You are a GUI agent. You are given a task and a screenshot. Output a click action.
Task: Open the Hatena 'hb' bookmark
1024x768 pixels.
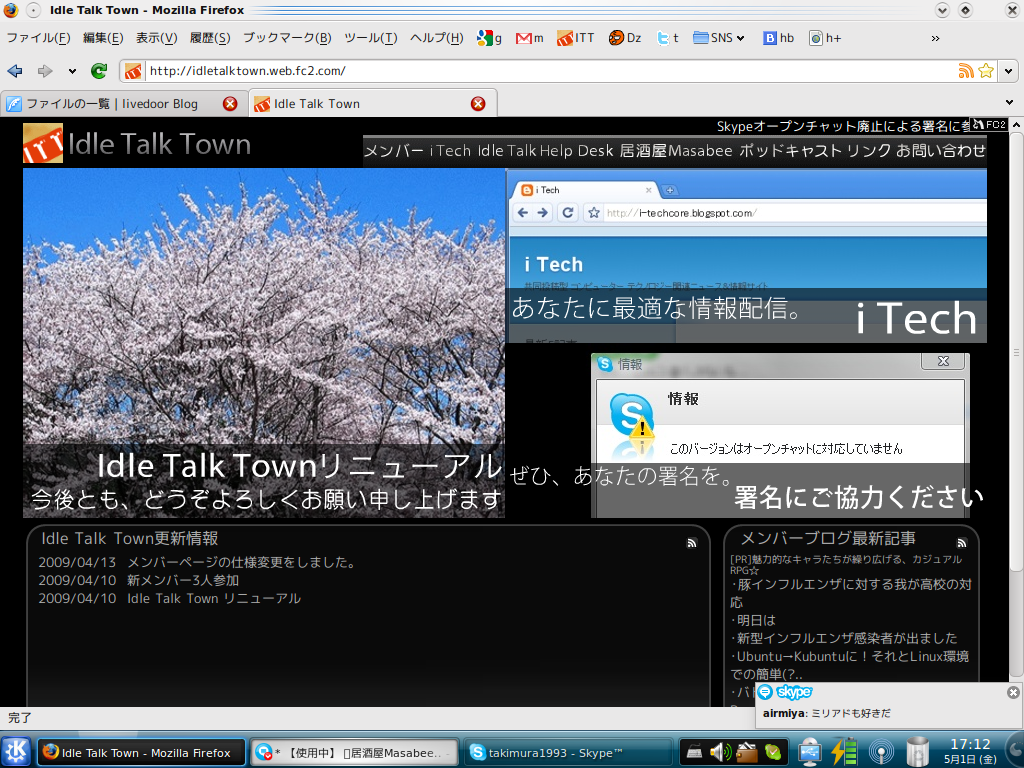coord(778,38)
